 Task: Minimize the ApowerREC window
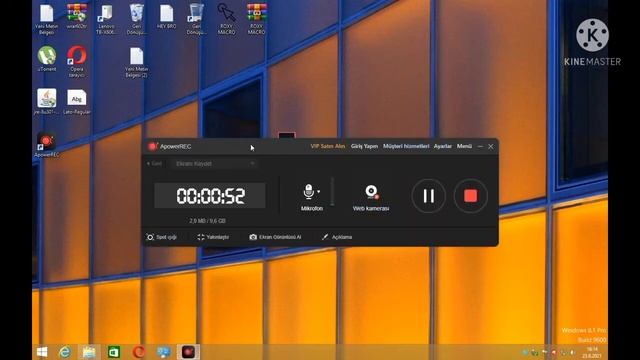tap(480, 146)
